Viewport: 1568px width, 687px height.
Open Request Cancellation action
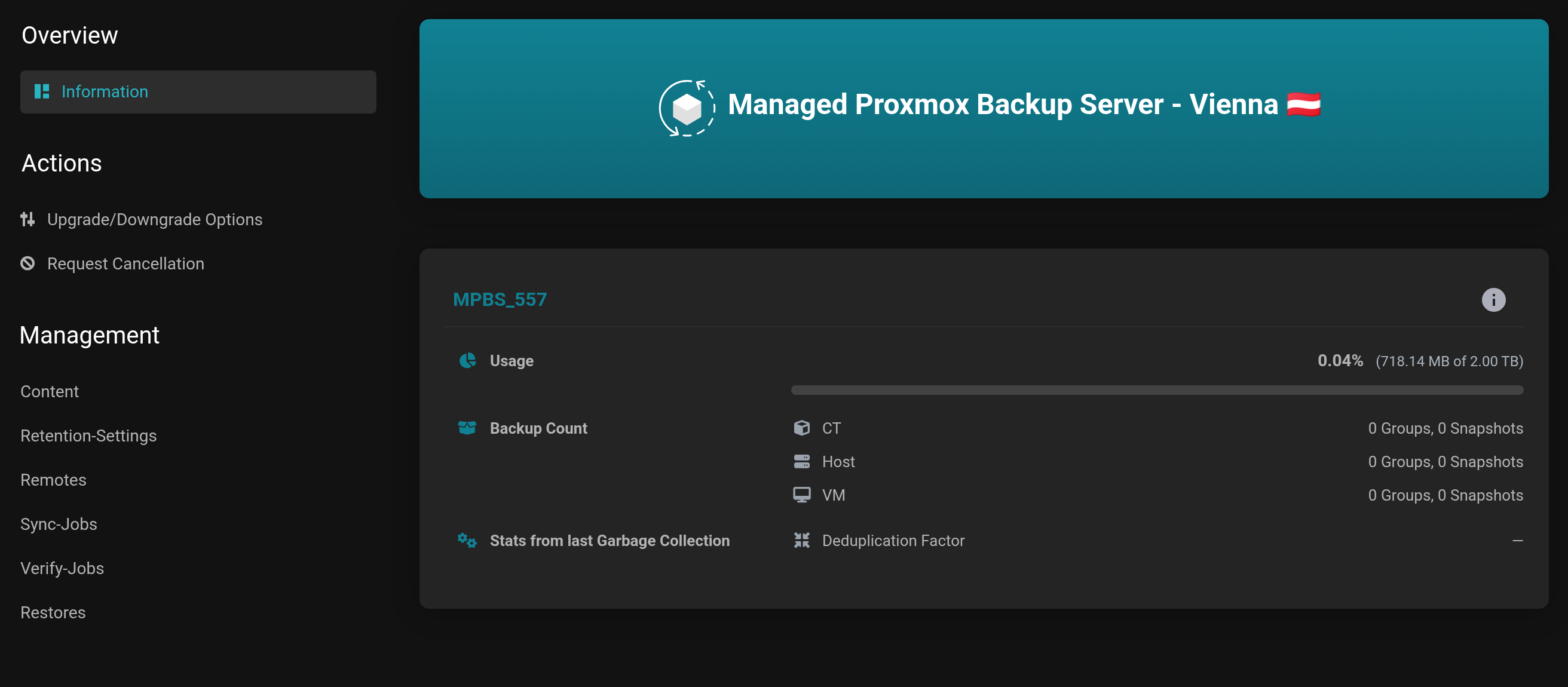click(x=125, y=263)
